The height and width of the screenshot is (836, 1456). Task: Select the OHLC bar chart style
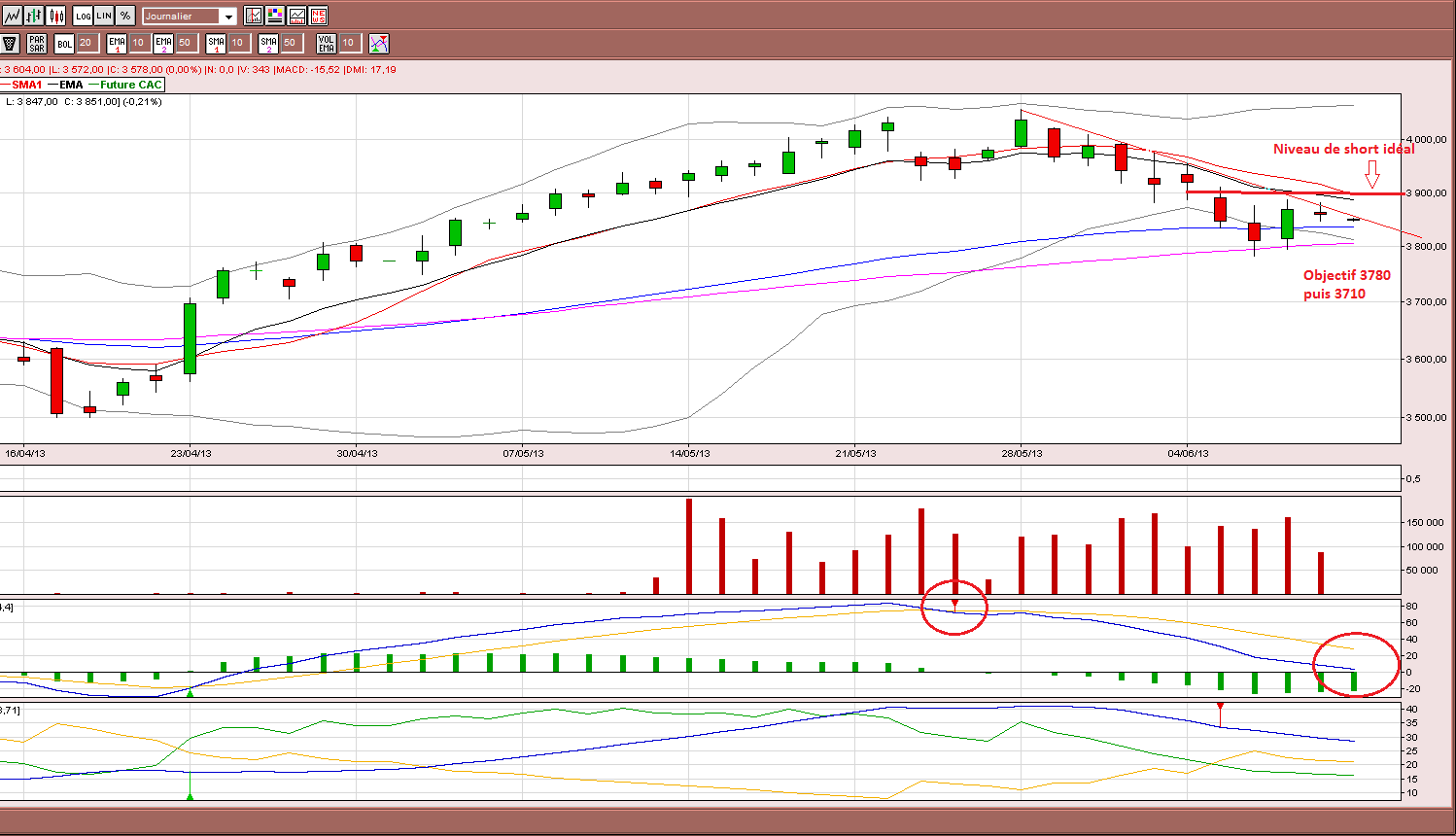[x=35, y=16]
